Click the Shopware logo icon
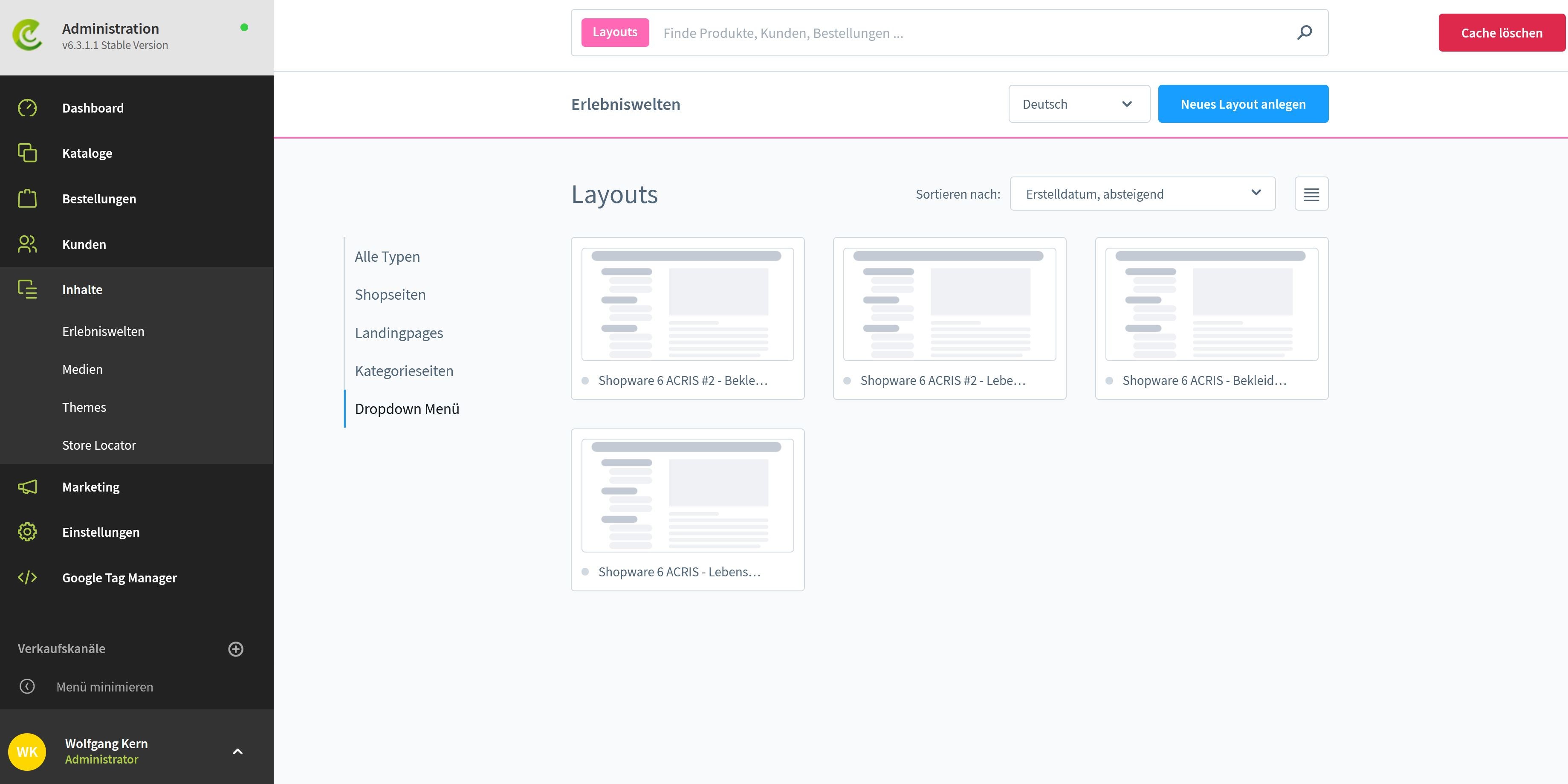Viewport: 1568px width, 784px height. (x=27, y=35)
